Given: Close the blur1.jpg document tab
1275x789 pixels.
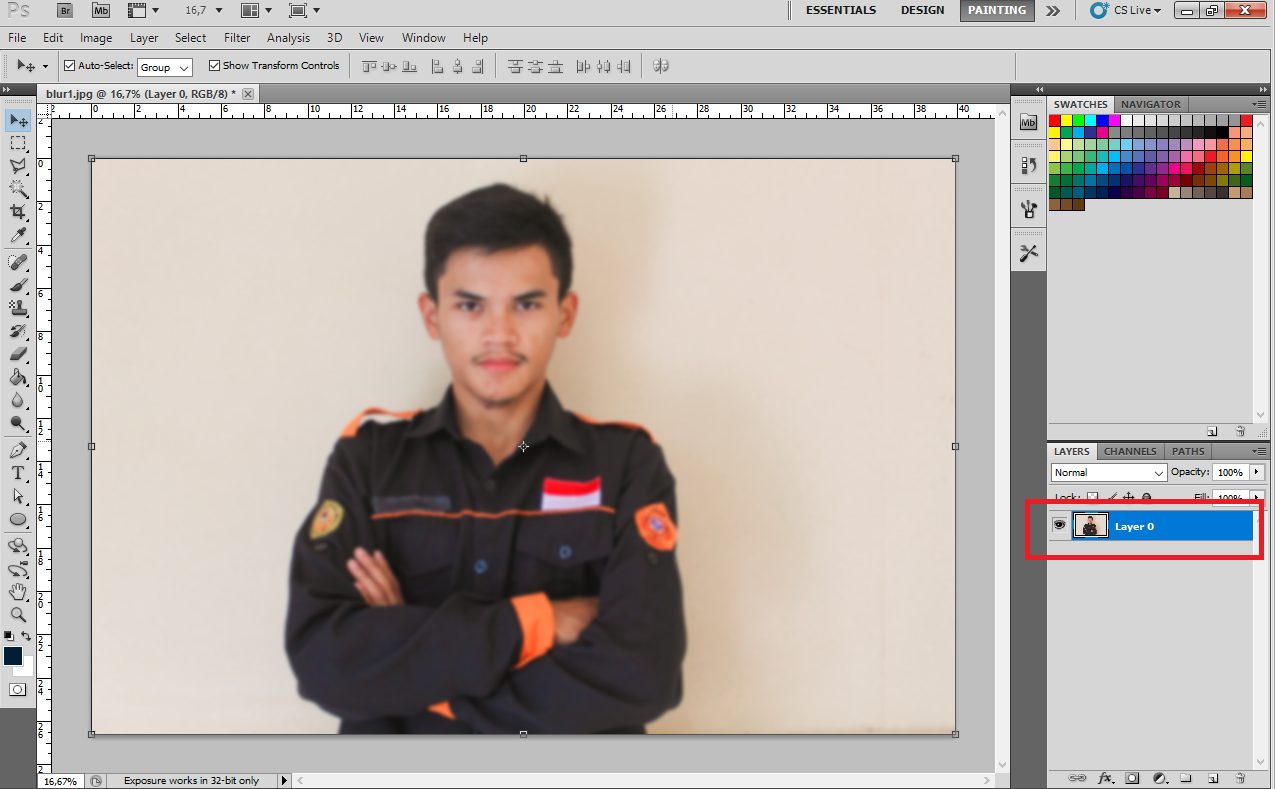Looking at the screenshot, I should 248,93.
